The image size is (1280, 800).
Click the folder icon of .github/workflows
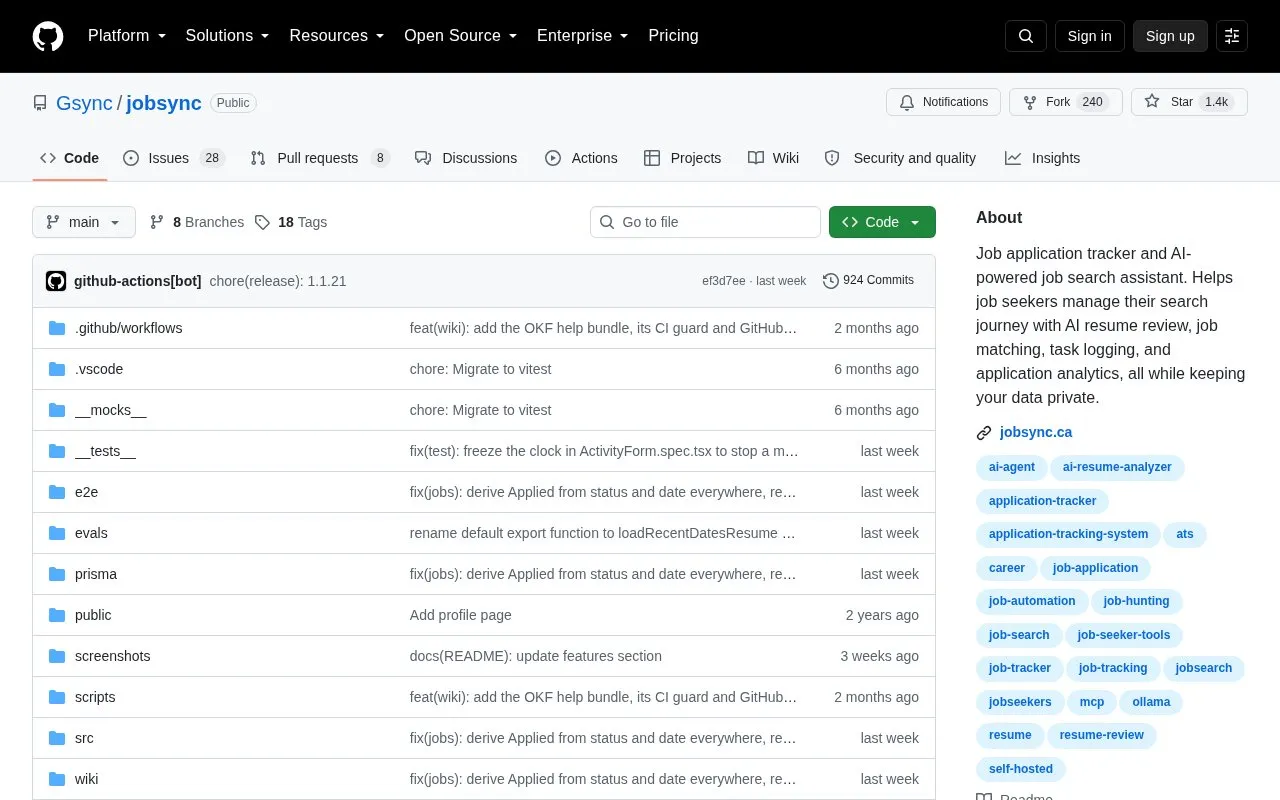point(57,328)
